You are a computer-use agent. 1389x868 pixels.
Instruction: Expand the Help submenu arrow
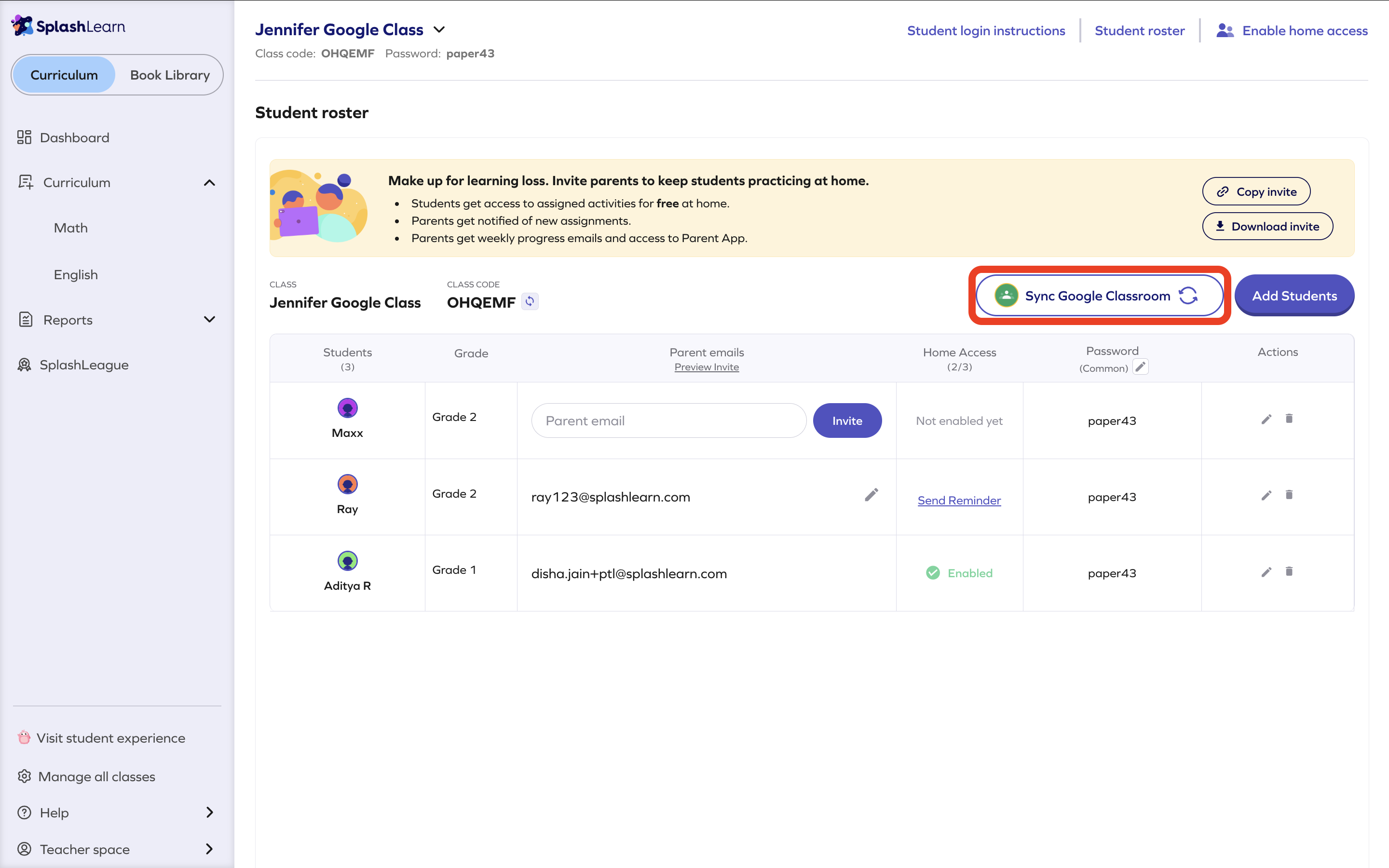pyautogui.click(x=209, y=813)
